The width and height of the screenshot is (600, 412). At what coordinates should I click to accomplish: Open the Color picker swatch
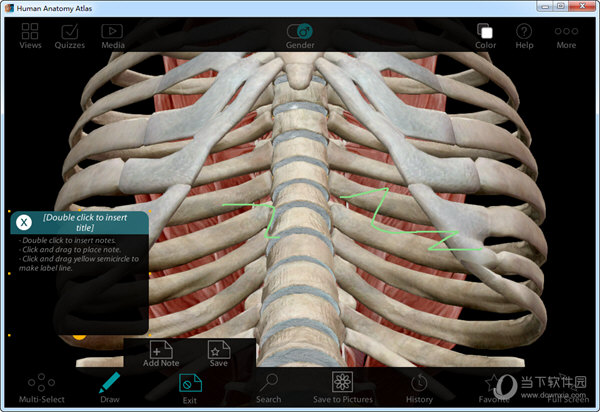(x=485, y=33)
